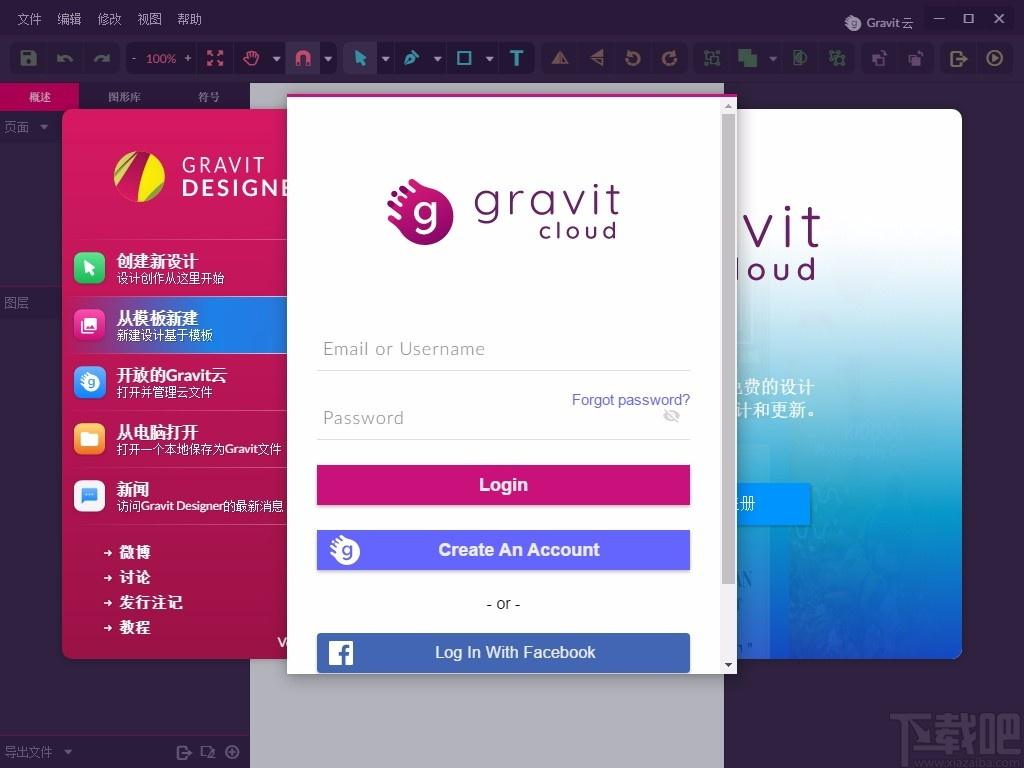Open the 修改 menu
The width and height of the screenshot is (1024, 768).
109,19
